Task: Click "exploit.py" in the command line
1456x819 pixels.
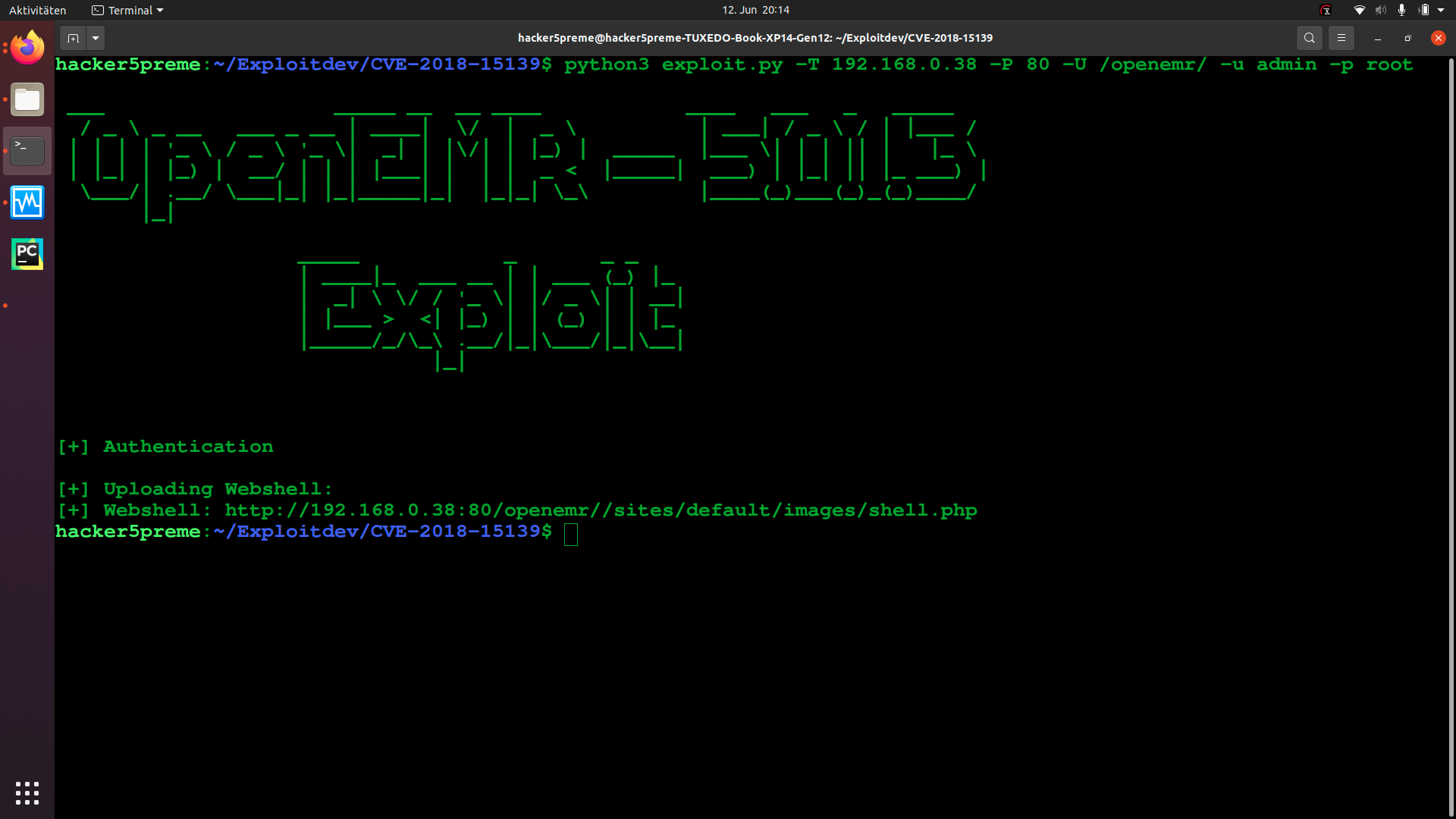Action: pyautogui.click(x=722, y=64)
